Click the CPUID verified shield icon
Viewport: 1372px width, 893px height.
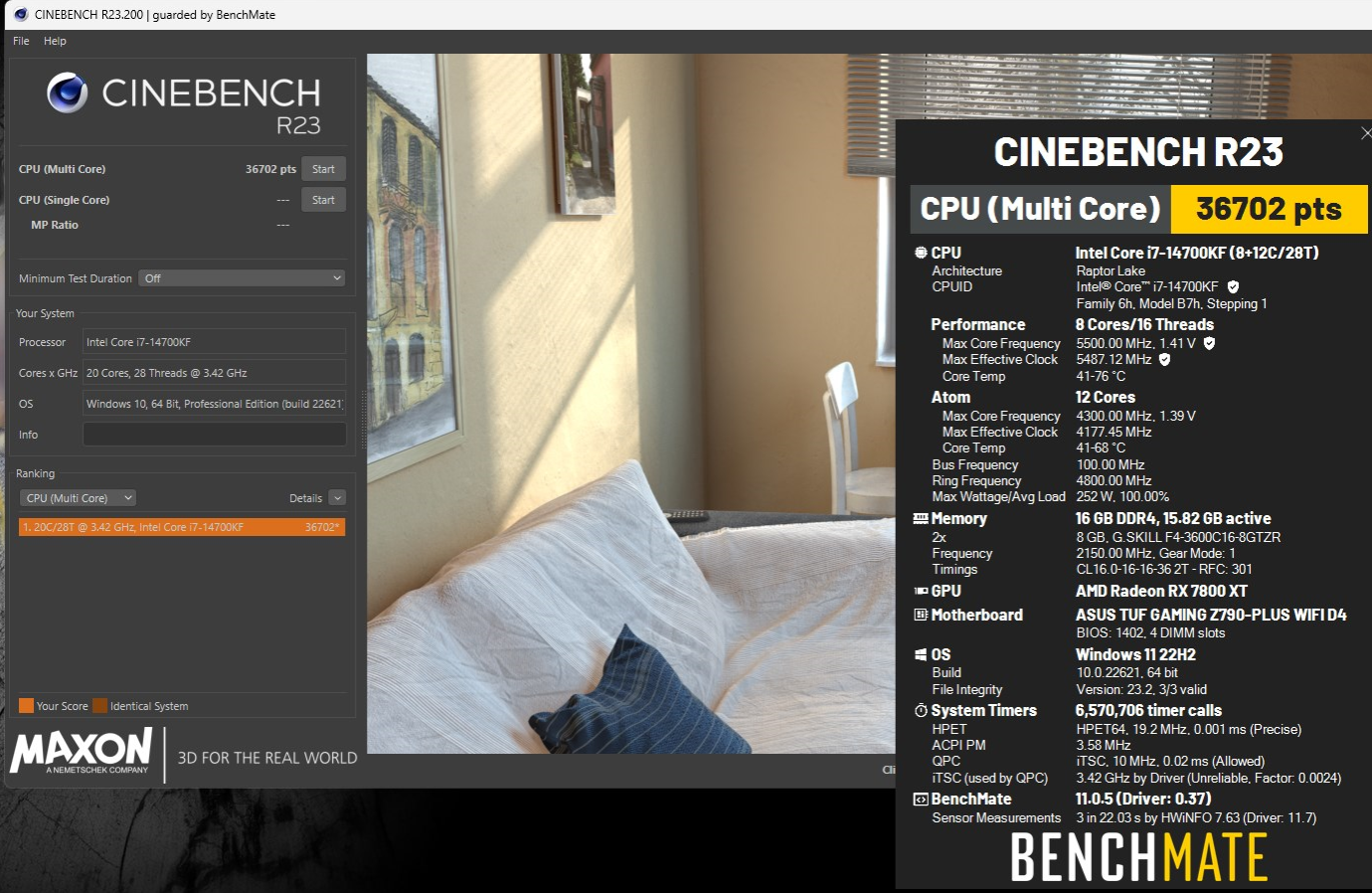click(1233, 286)
